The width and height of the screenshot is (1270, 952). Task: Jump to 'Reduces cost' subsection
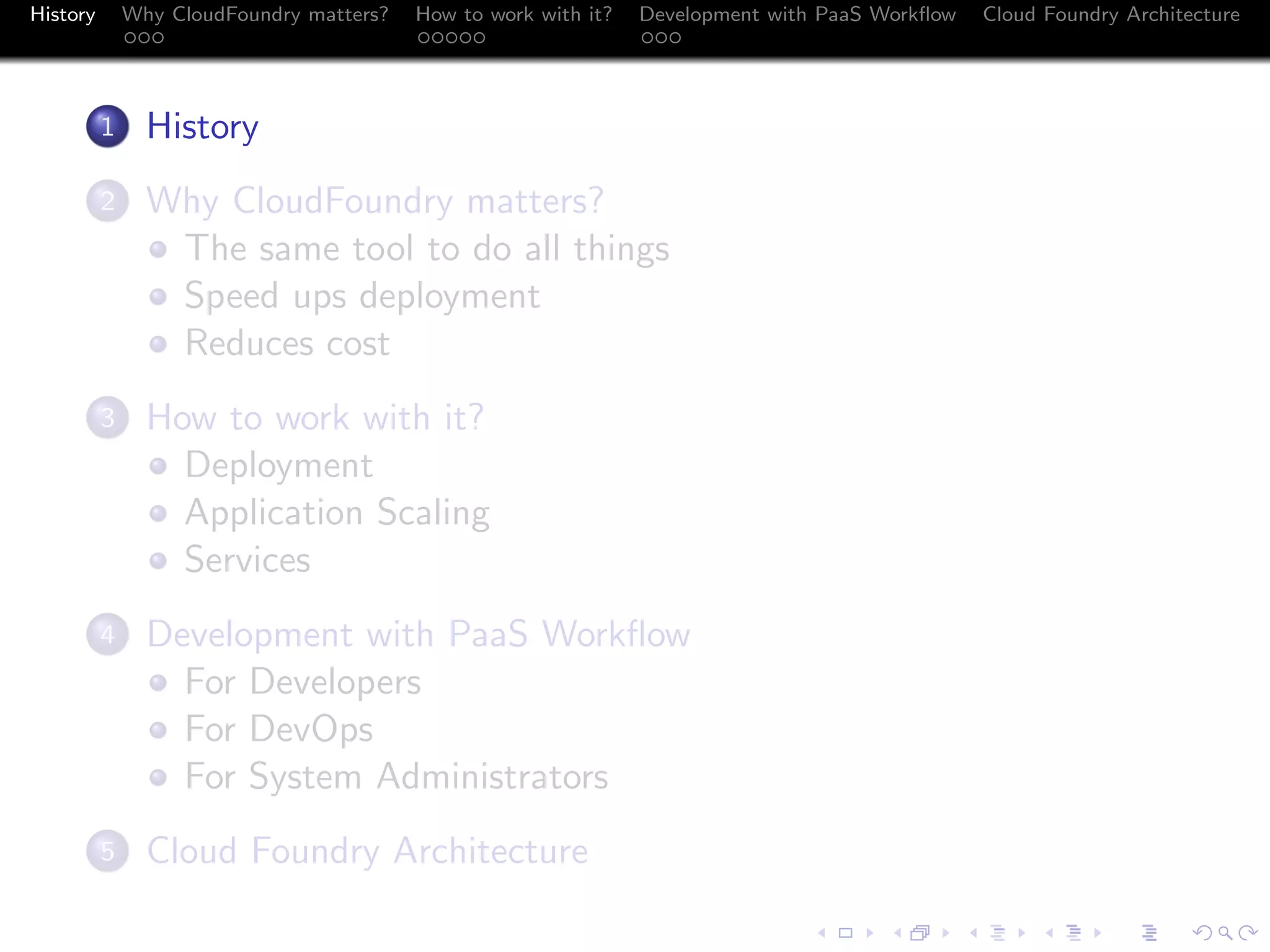point(287,343)
